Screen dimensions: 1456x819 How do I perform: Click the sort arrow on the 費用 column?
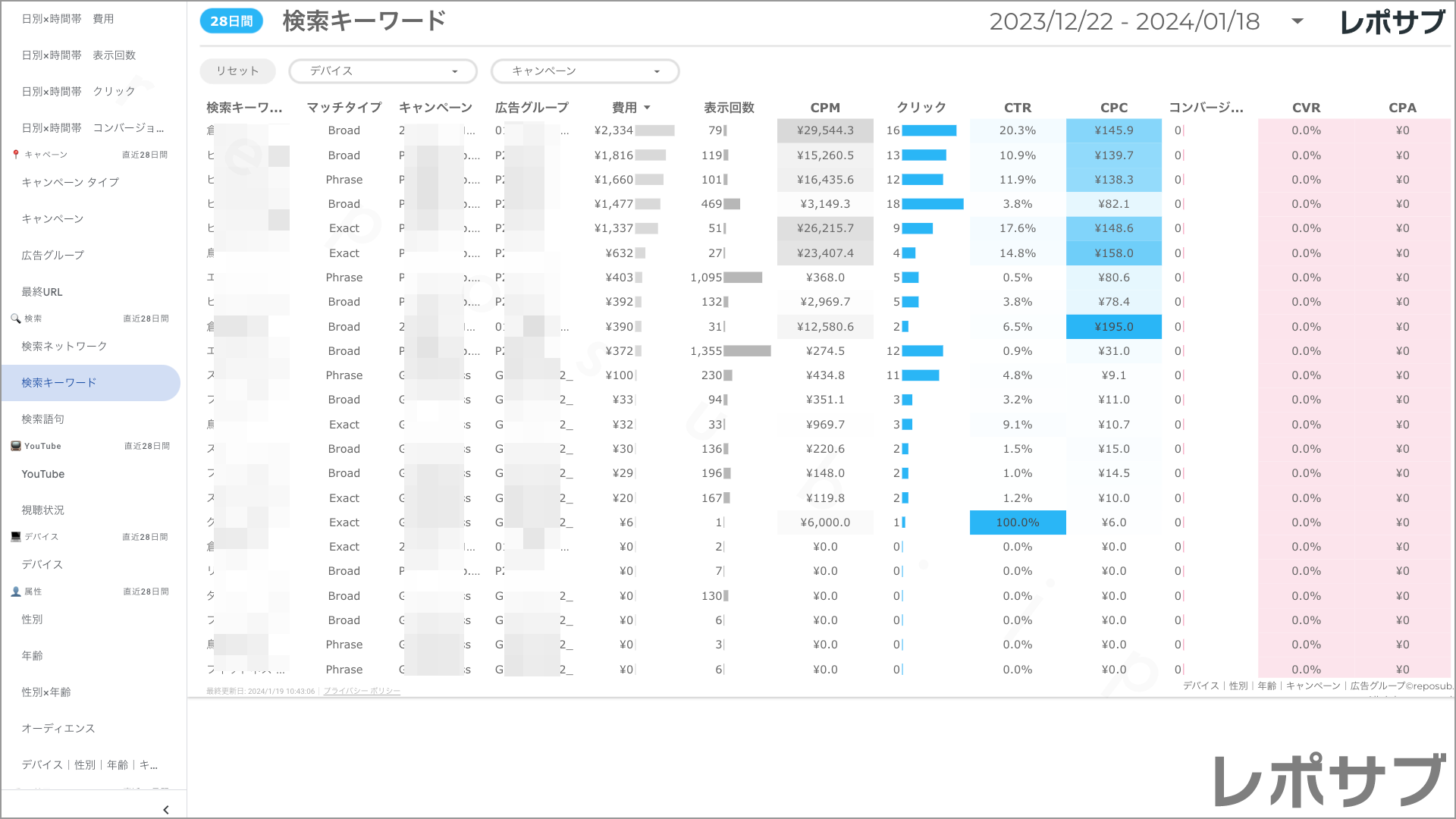pyautogui.click(x=648, y=107)
